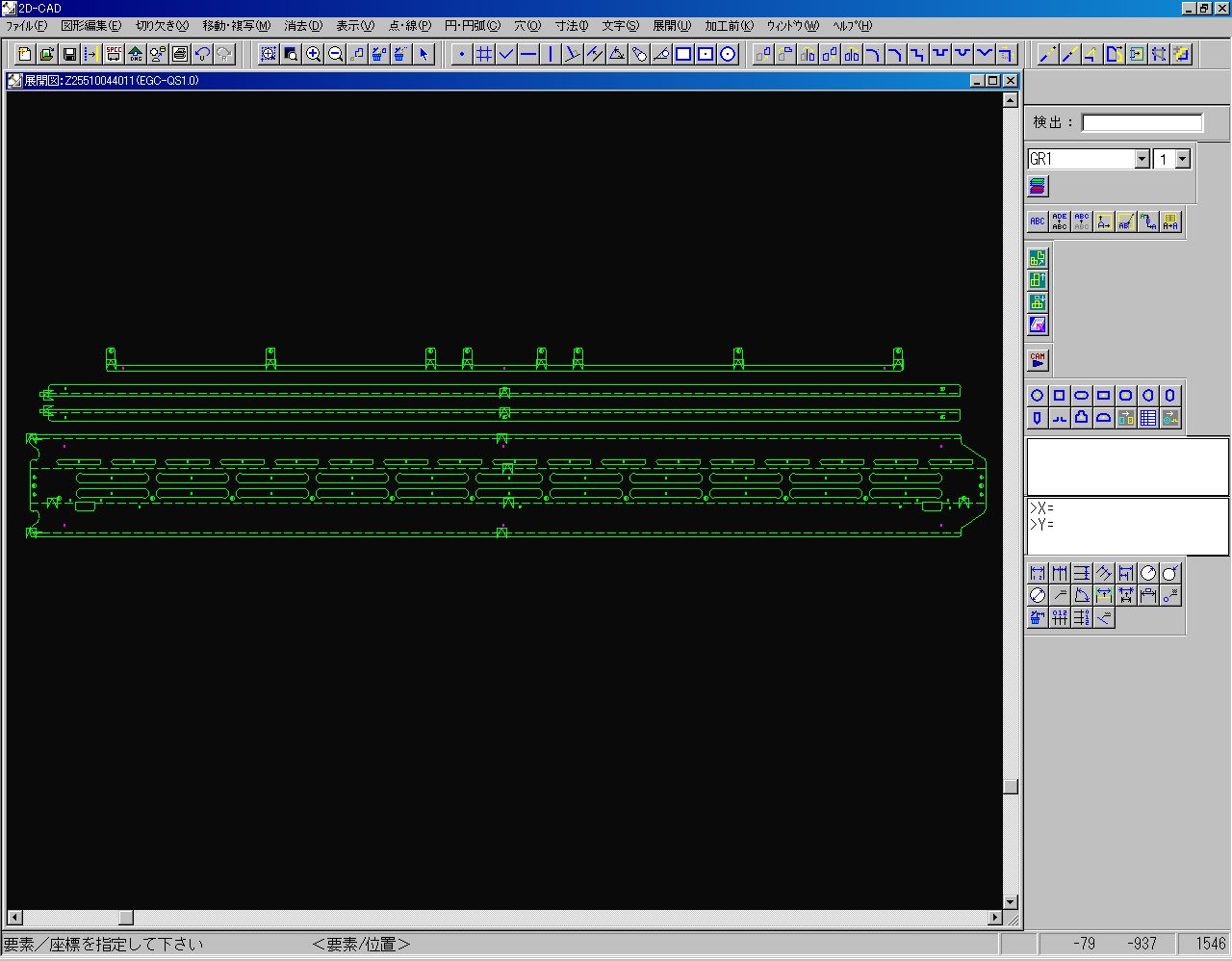Select the square hole shape icon
Screen dimensions: 1232x961
1060,395
